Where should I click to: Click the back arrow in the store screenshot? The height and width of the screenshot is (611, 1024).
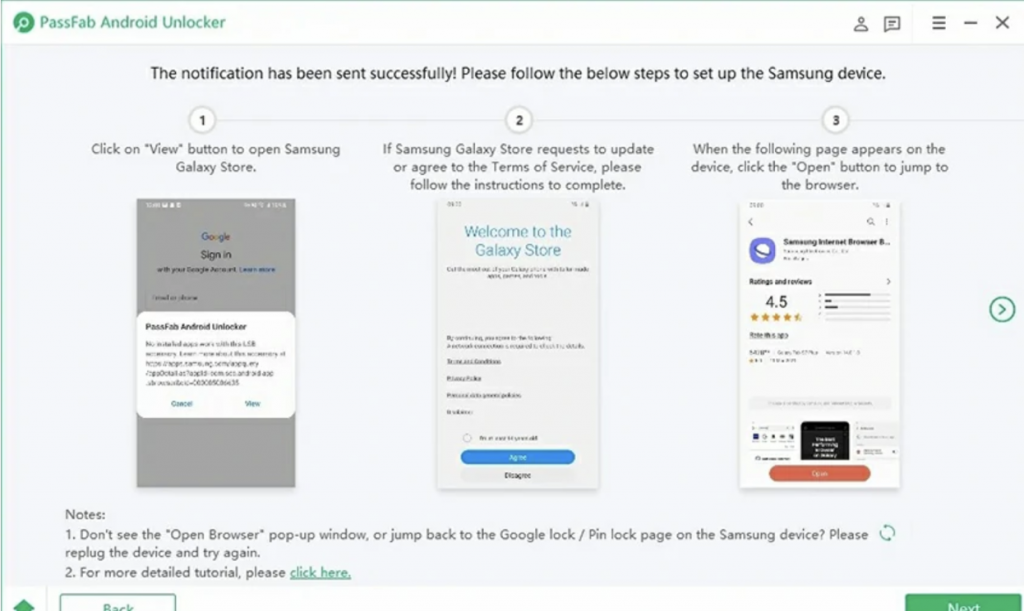point(751,221)
